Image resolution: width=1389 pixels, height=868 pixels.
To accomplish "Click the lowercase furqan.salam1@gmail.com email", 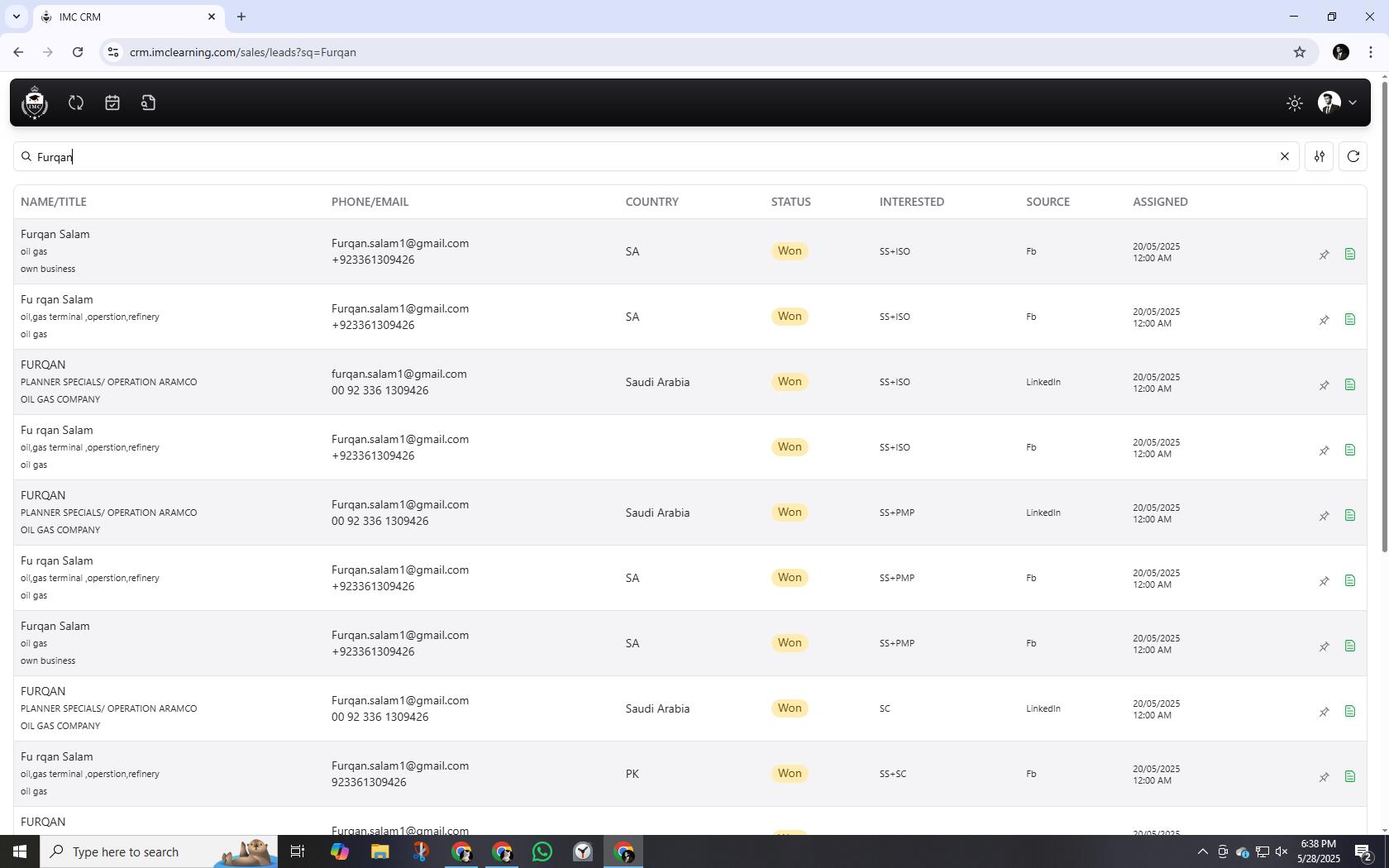I will [x=399, y=374].
